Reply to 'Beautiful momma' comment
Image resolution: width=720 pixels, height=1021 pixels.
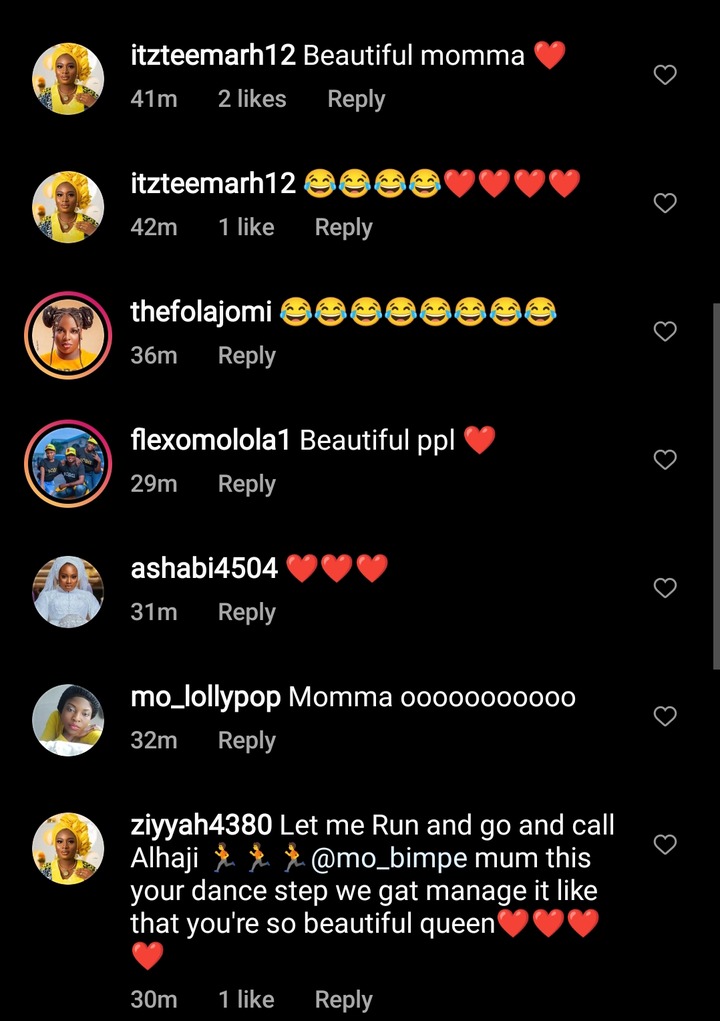pos(356,100)
